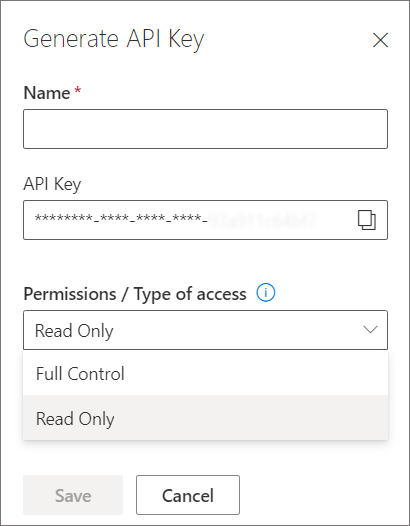Click the Name field label
The image size is (410, 526).
(x=47, y=92)
